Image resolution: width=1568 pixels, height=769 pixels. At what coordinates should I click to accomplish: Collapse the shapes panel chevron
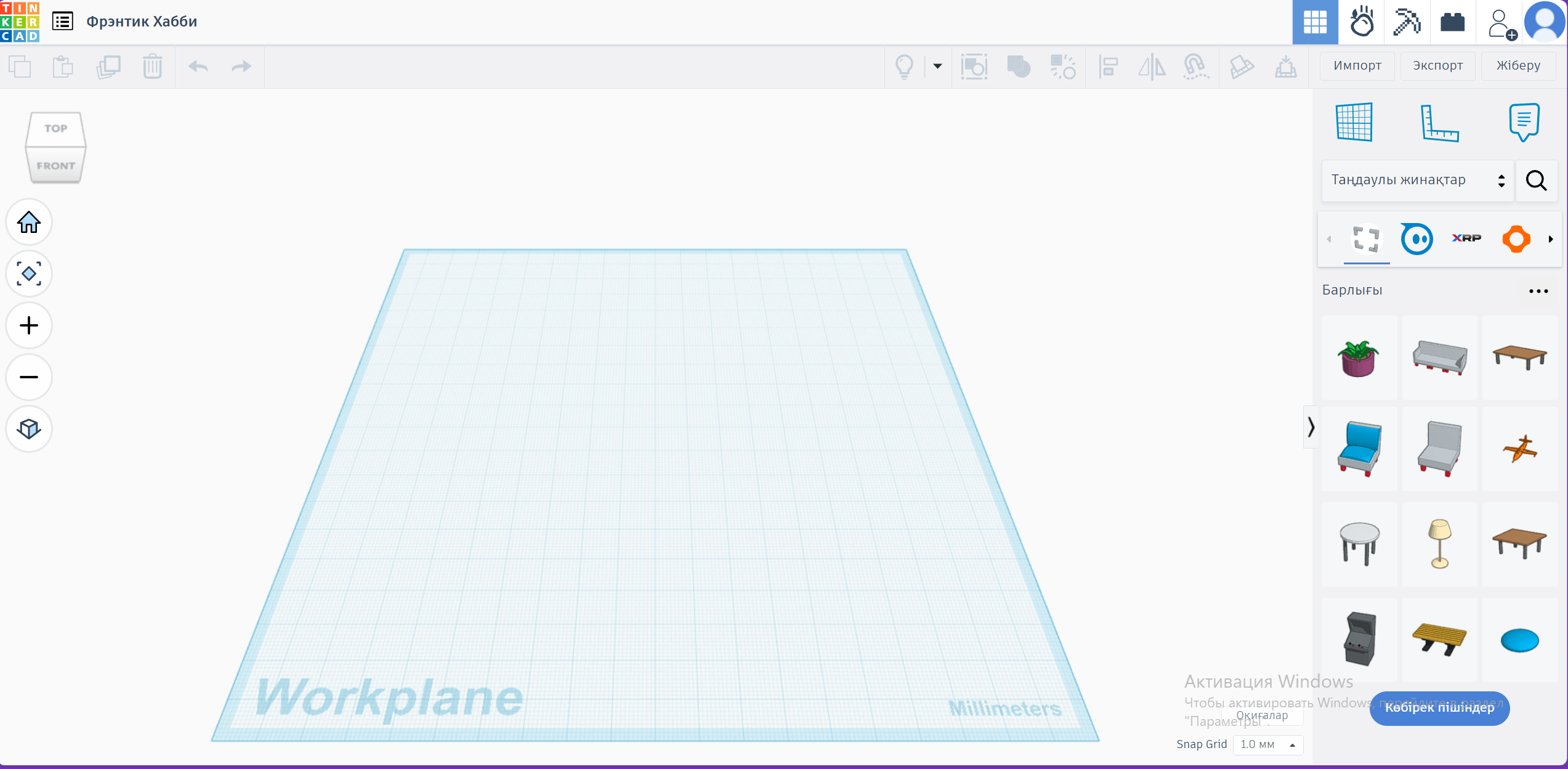coord(1311,426)
